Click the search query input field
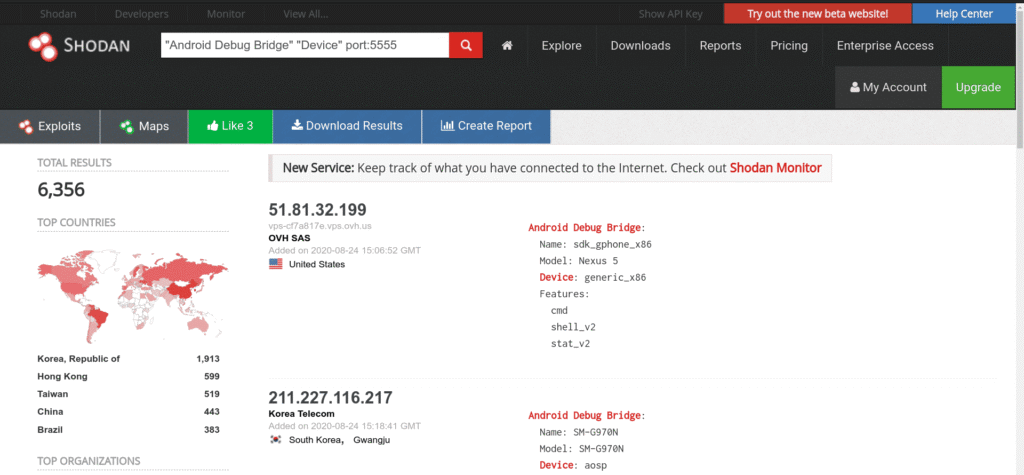Image resolution: width=1024 pixels, height=475 pixels. click(305, 45)
